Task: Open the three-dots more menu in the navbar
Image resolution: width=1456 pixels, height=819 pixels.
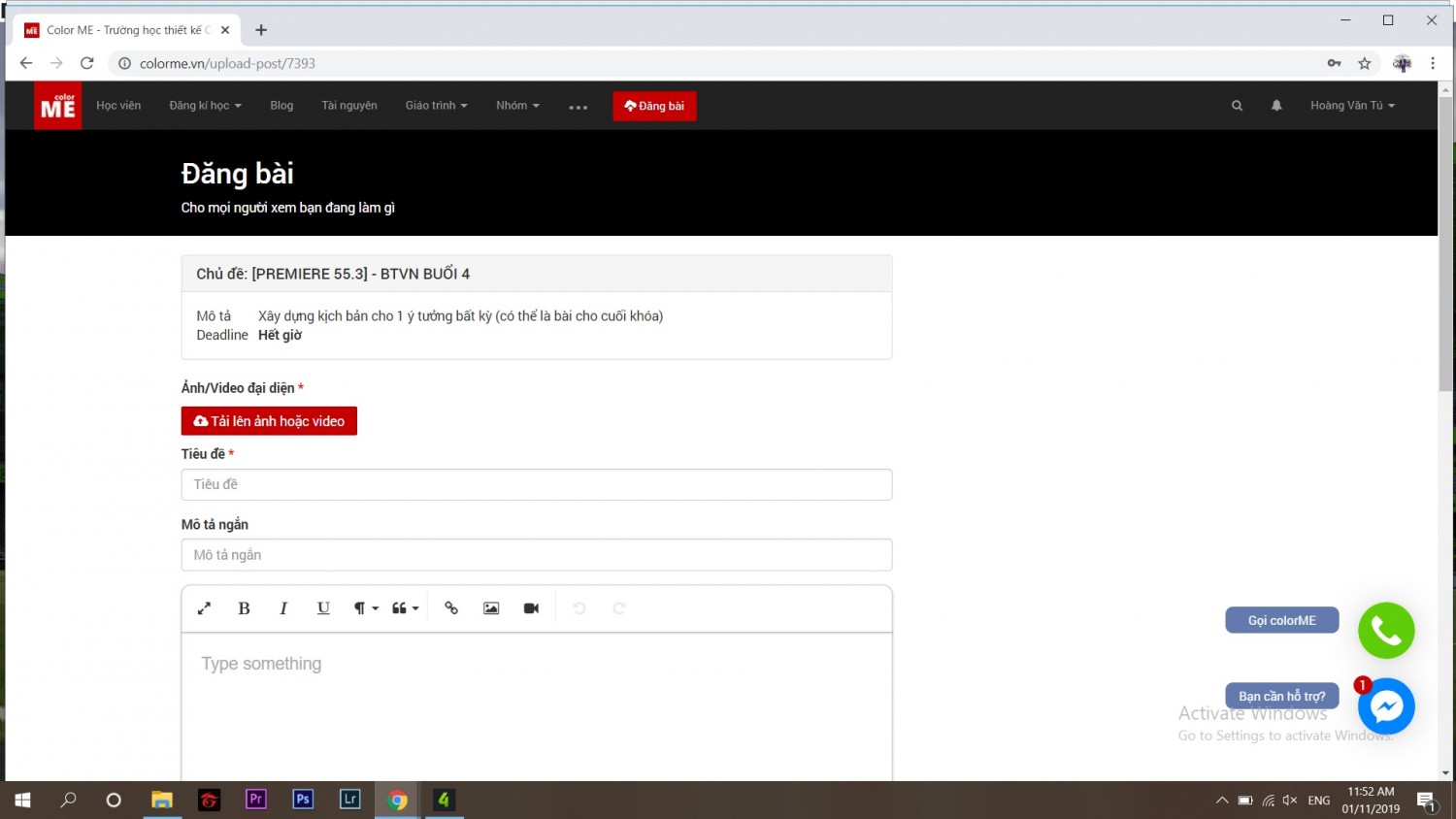Action: tap(579, 107)
